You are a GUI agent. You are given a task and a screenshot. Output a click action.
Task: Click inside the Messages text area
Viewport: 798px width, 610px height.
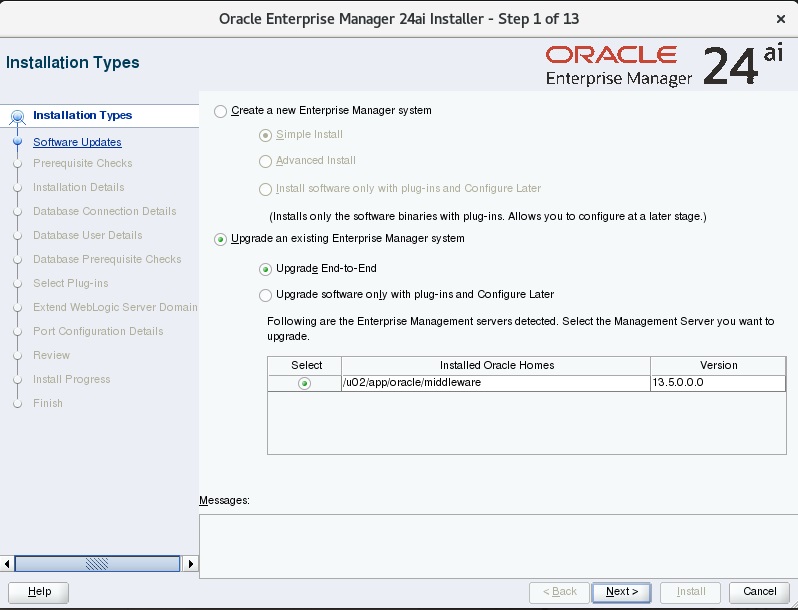pyautogui.click(x=498, y=546)
